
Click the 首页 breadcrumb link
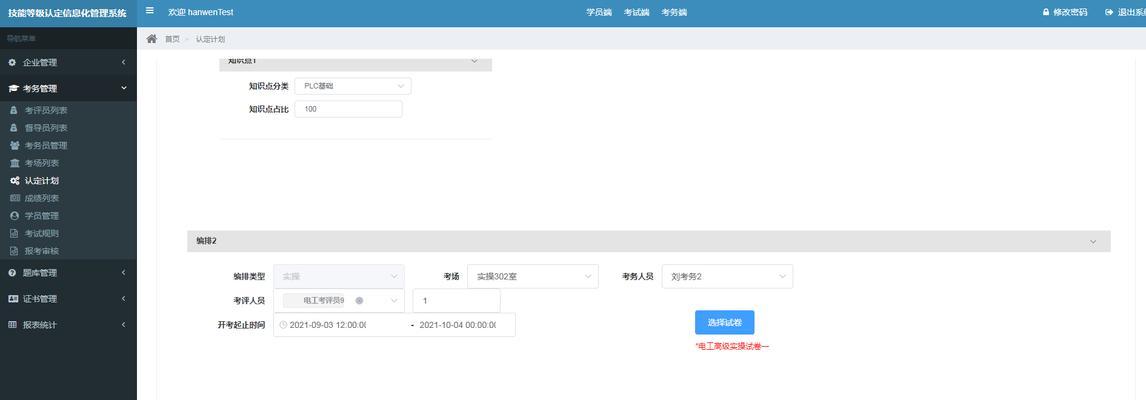pos(172,39)
